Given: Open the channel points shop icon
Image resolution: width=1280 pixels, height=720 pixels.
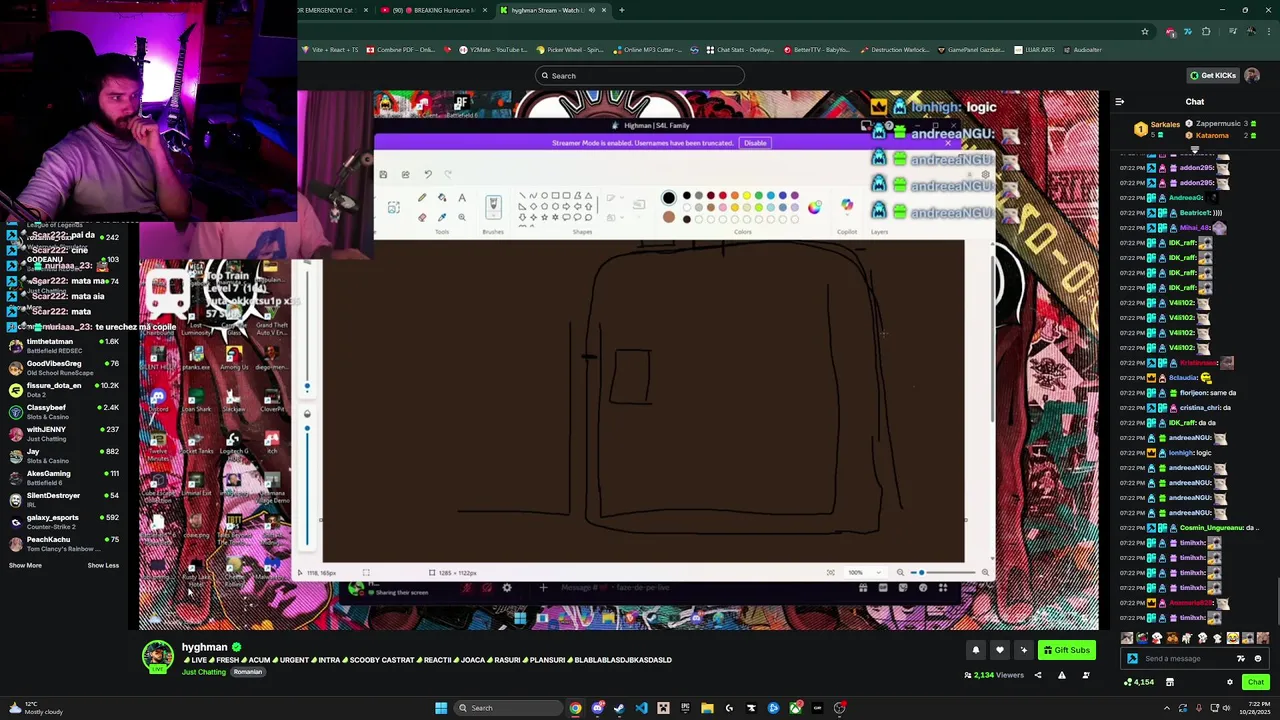Looking at the screenshot, I should coord(1169,682).
